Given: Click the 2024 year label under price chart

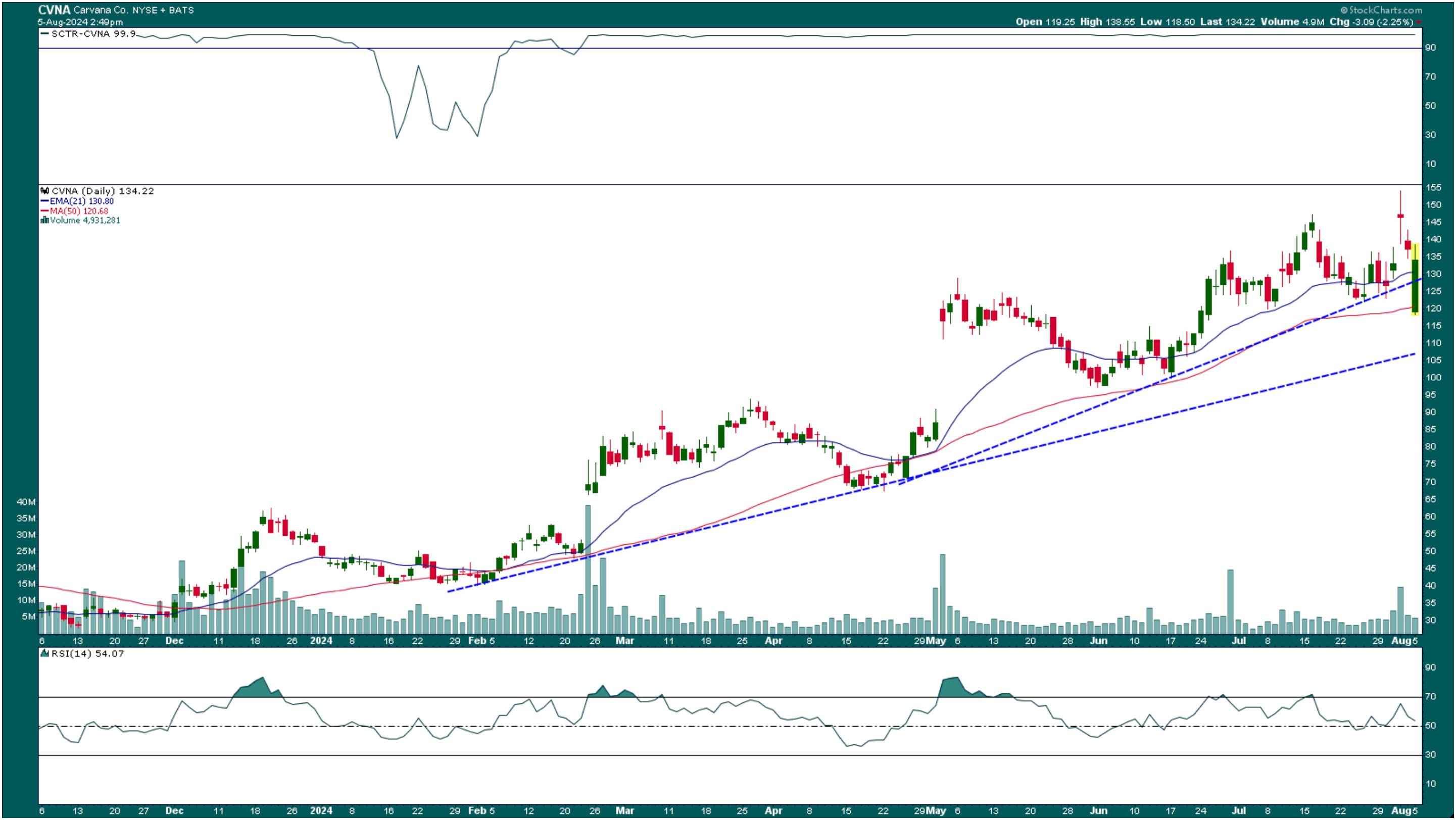Looking at the screenshot, I should click(321, 641).
